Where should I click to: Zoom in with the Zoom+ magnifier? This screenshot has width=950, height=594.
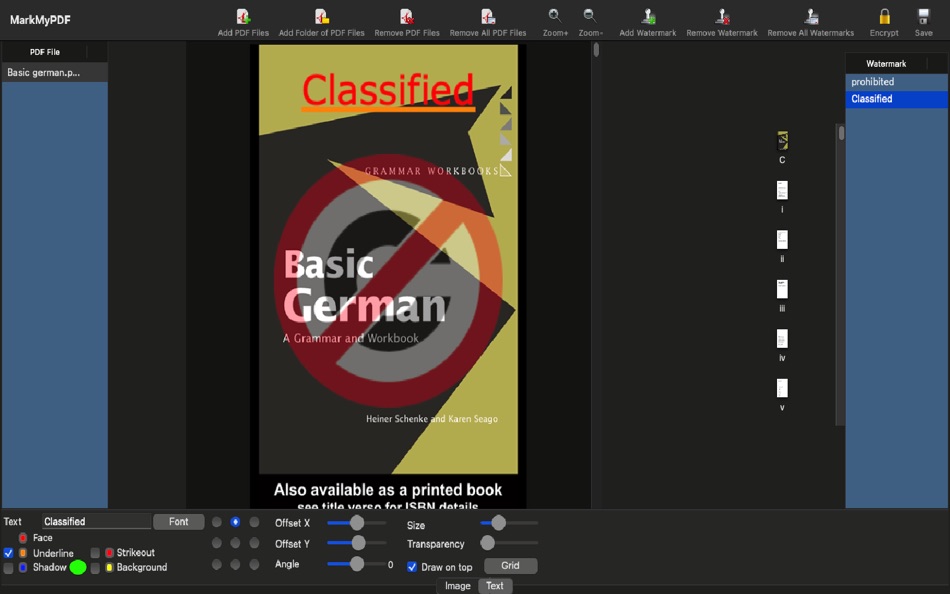click(x=554, y=16)
